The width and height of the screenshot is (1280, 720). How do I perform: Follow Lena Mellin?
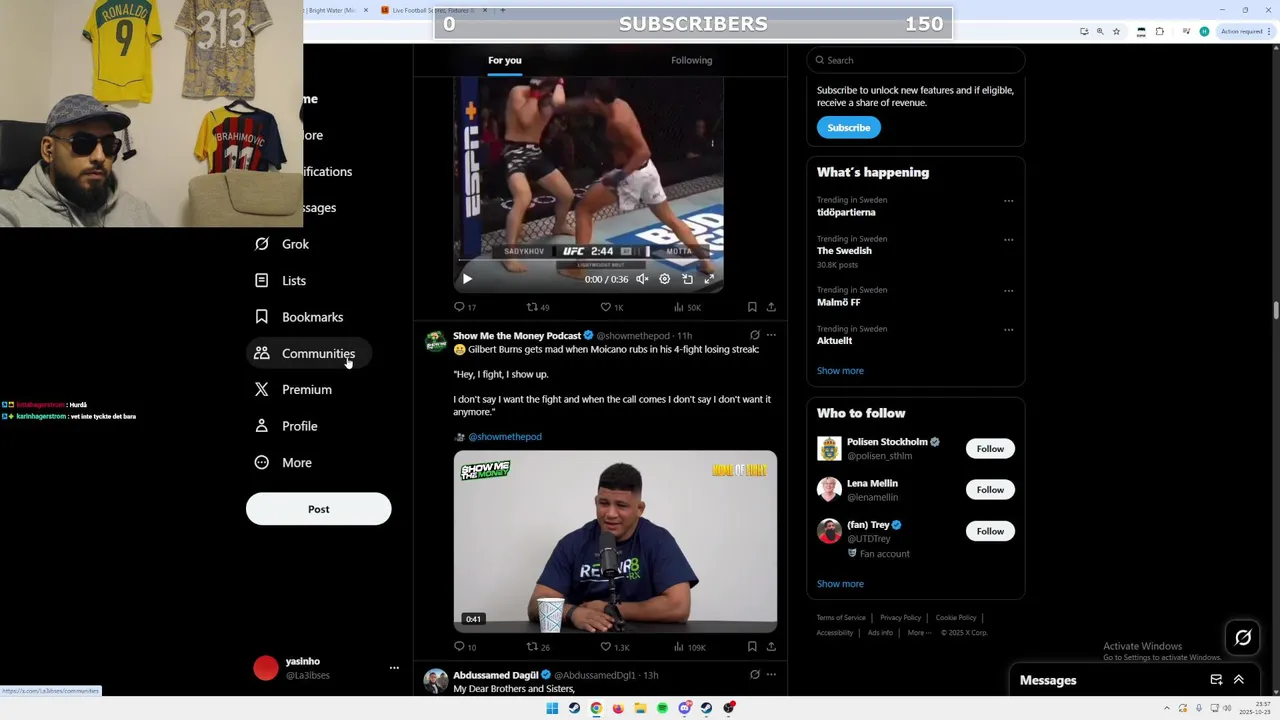click(x=990, y=490)
